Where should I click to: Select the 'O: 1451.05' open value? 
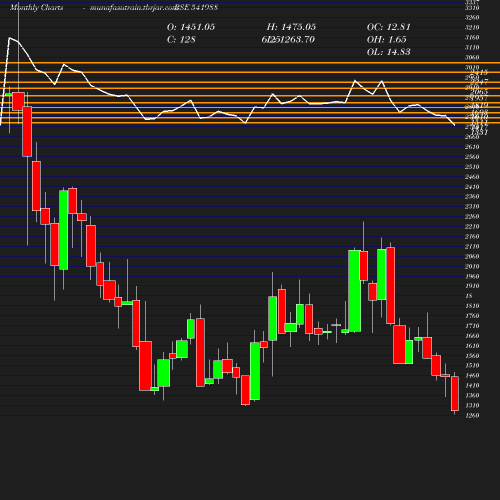pos(191,27)
